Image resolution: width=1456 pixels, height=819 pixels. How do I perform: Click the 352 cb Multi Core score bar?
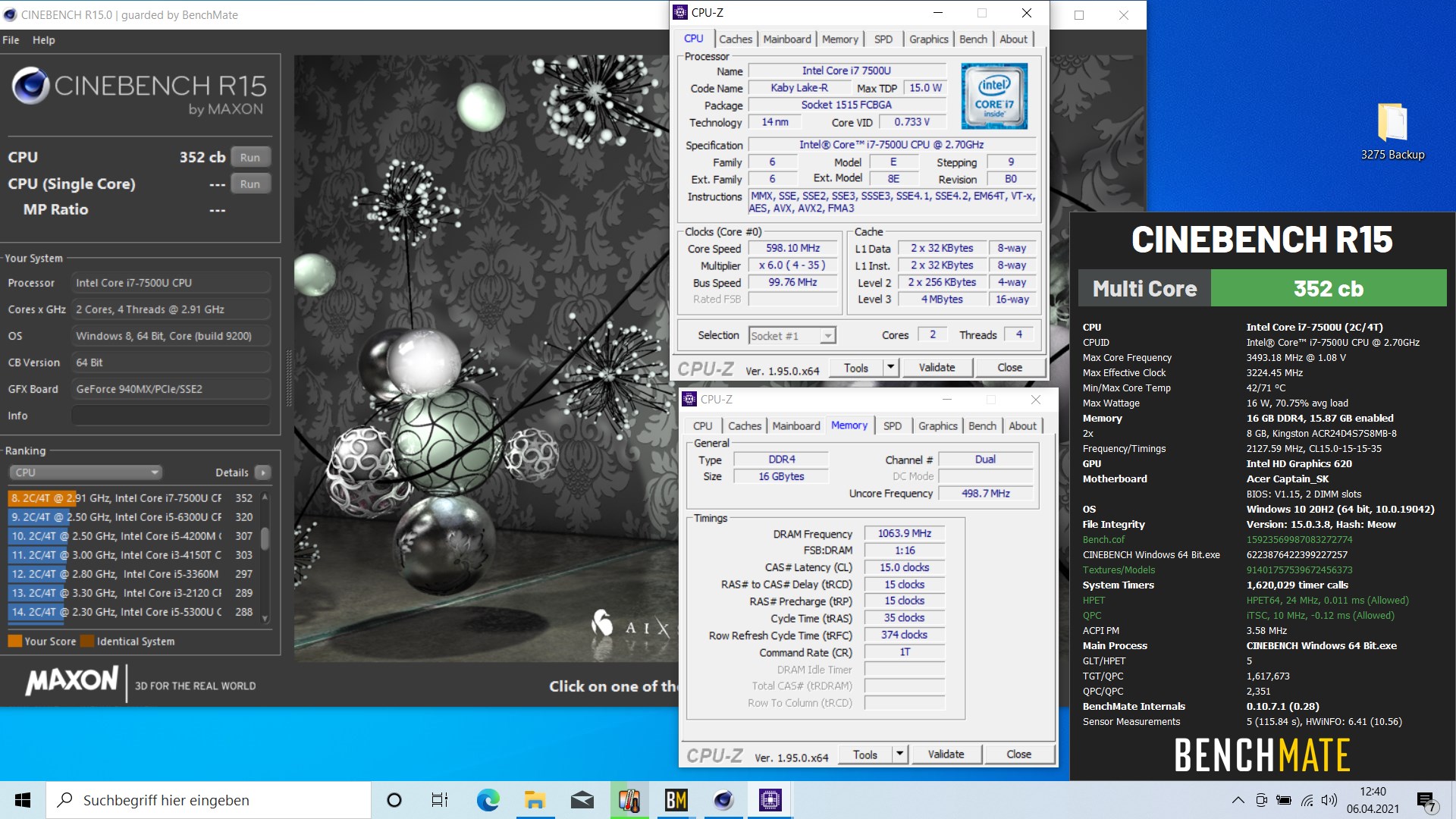coord(1329,289)
